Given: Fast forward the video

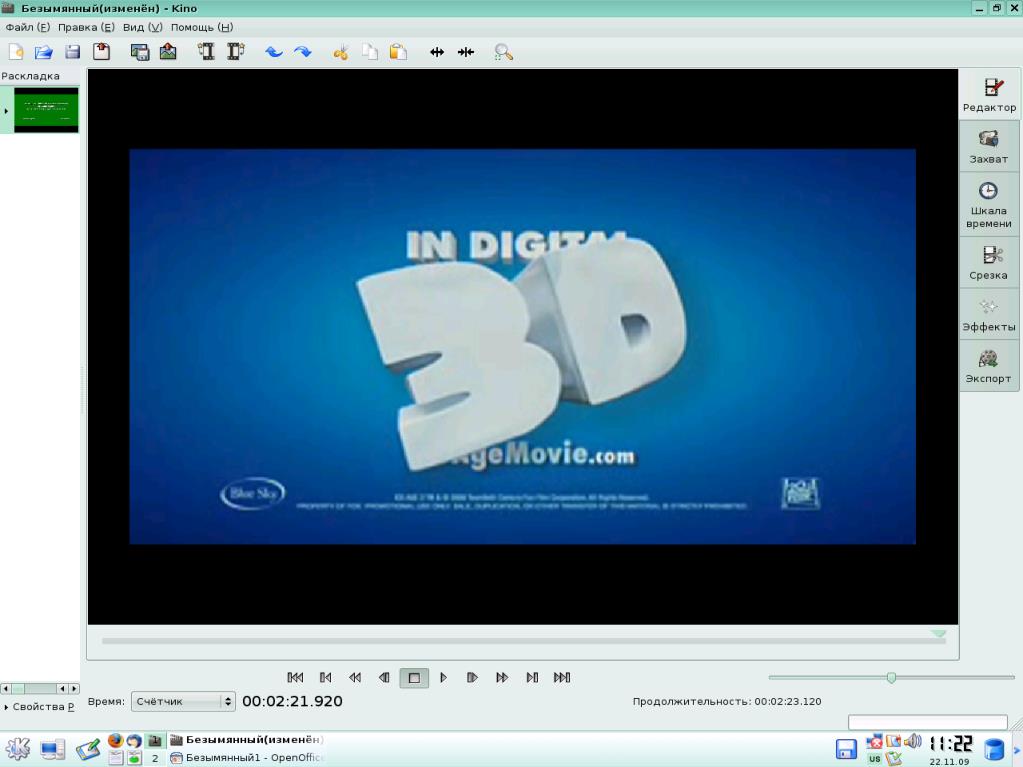Looking at the screenshot, I should [x=502, y=678].
